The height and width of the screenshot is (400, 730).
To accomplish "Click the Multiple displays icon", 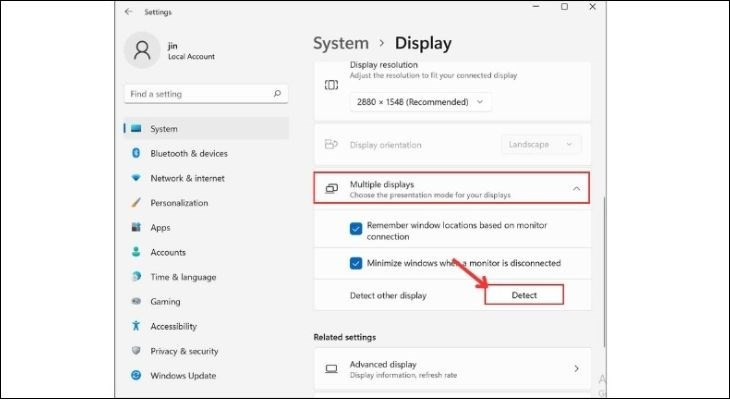I will coord(331,189).
